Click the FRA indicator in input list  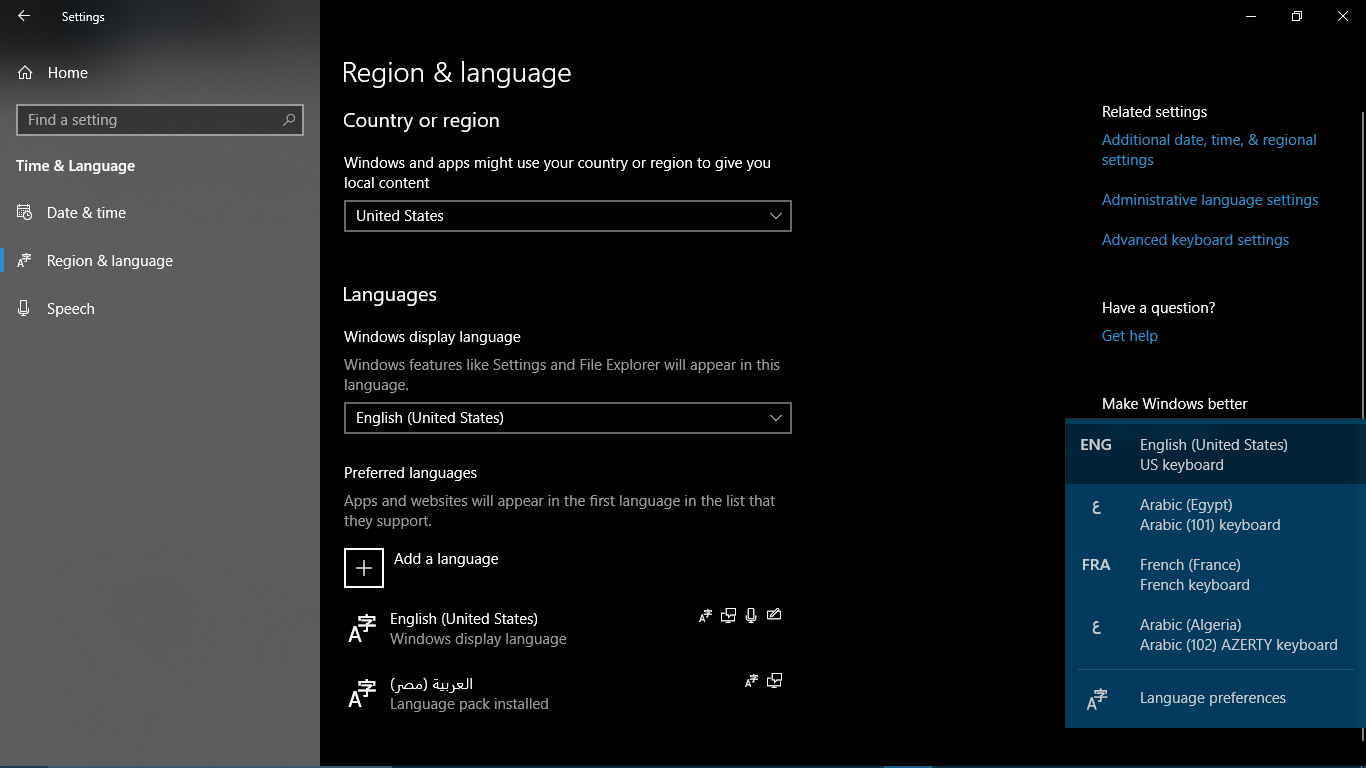click(1096, 565)
